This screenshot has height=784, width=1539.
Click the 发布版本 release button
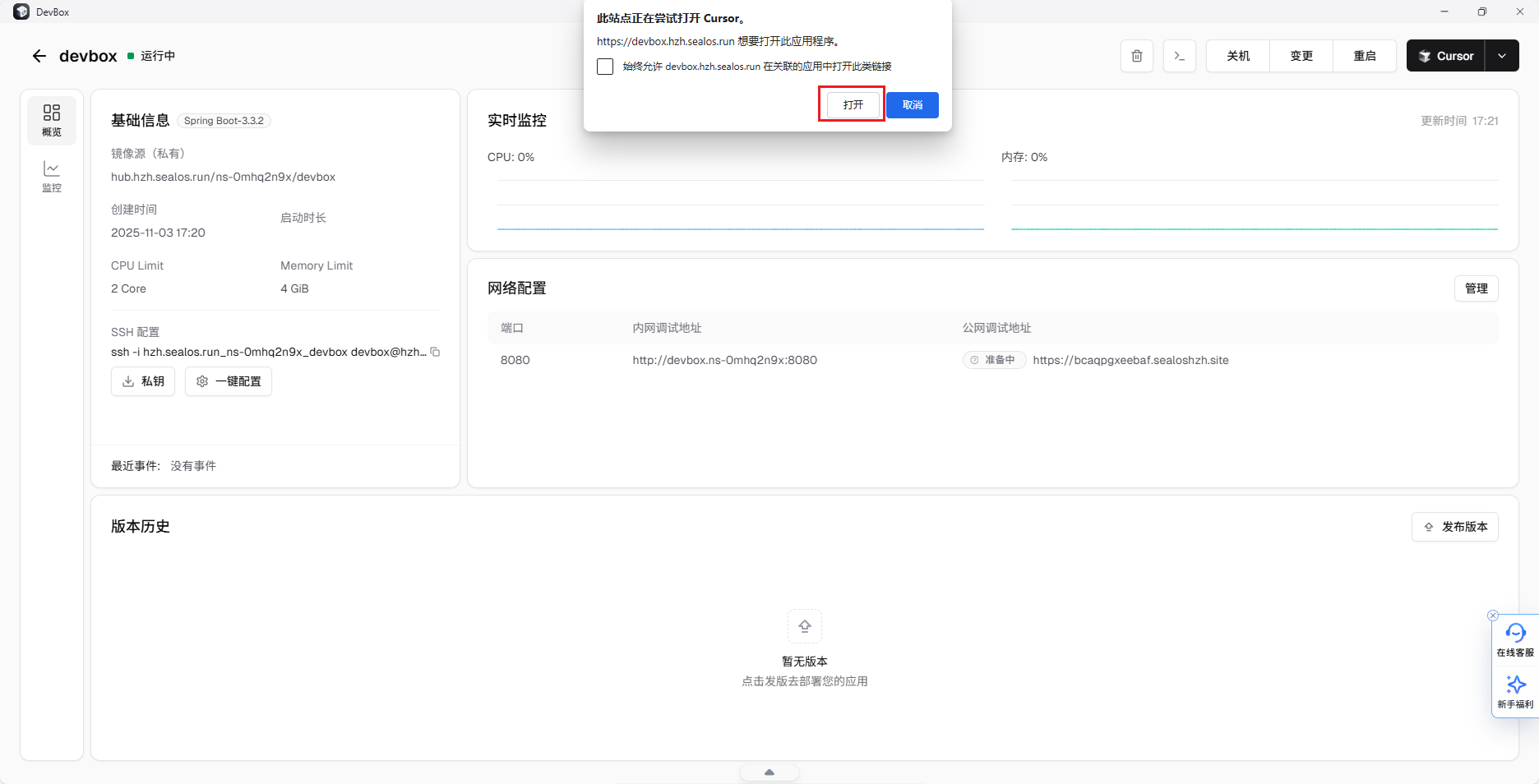pos(1455,527)
